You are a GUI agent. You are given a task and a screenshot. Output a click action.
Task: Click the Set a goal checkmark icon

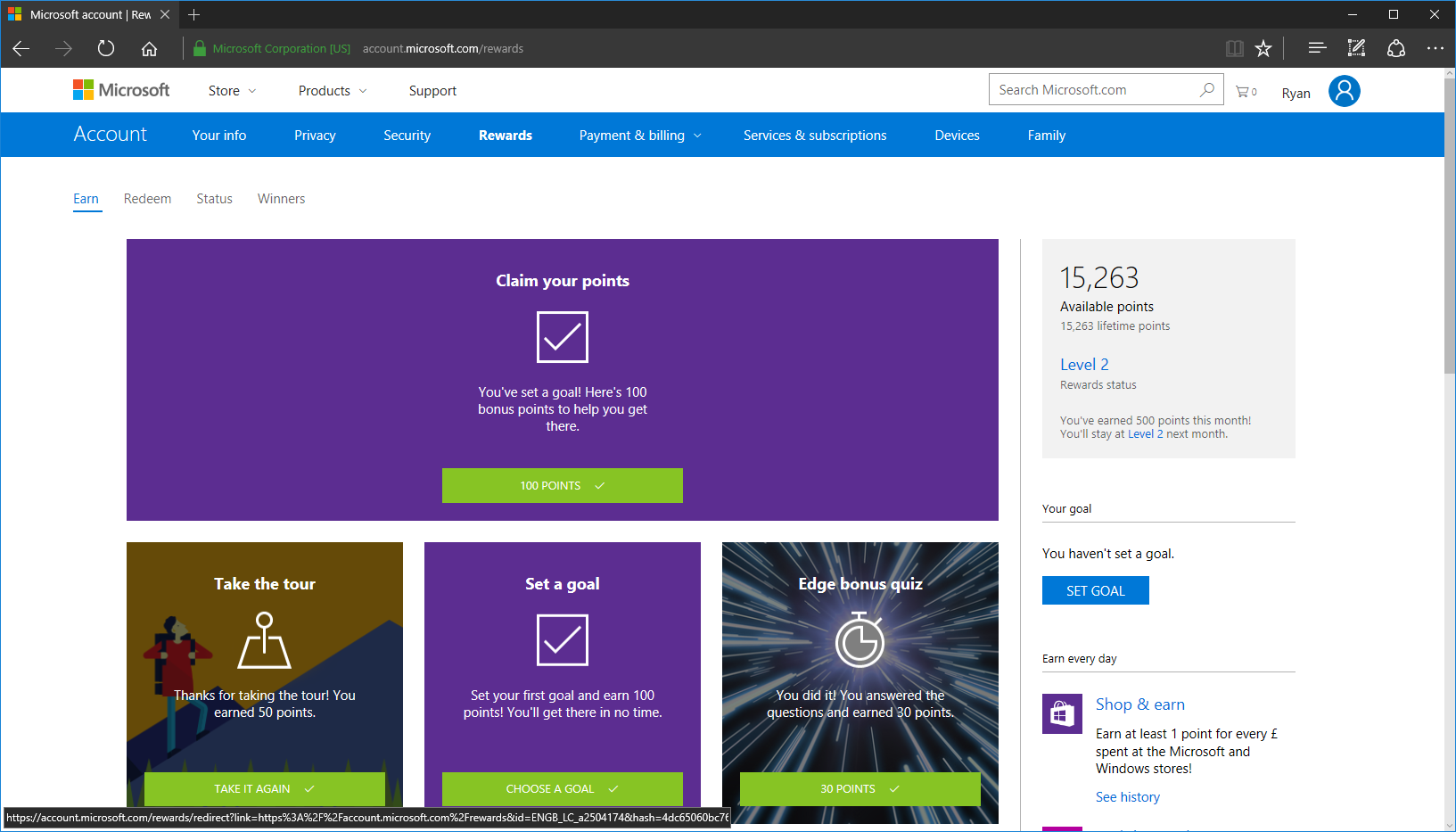tap(563, 640)
